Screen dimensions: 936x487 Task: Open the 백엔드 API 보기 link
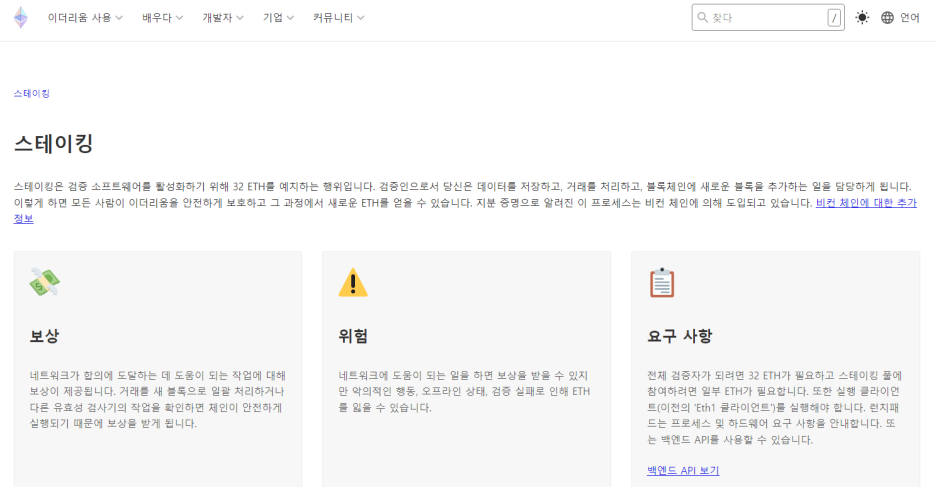pos(683,470)
